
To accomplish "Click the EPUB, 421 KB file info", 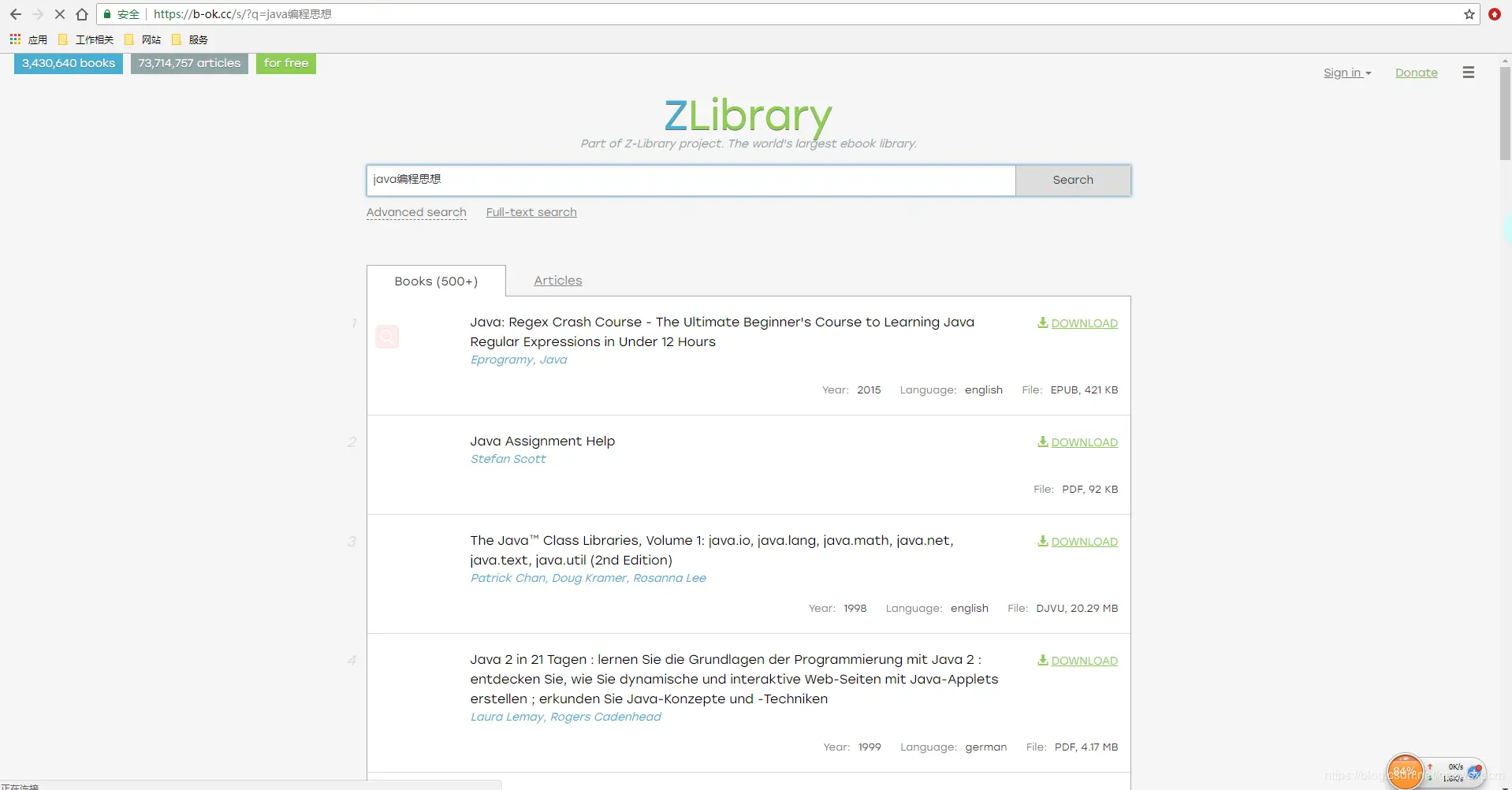I will point(1084,389).
